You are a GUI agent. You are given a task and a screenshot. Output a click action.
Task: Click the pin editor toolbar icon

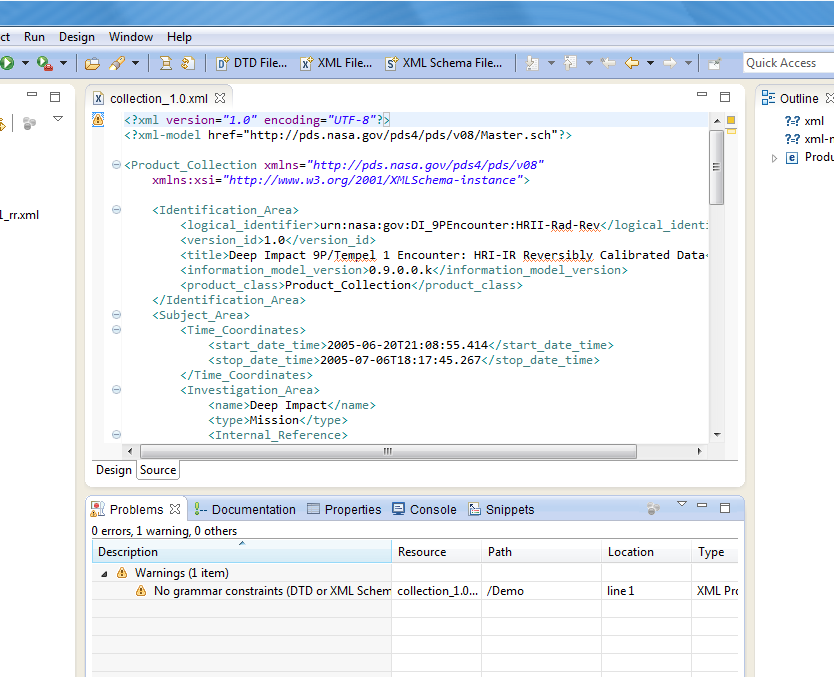click(x=715, y=64)
